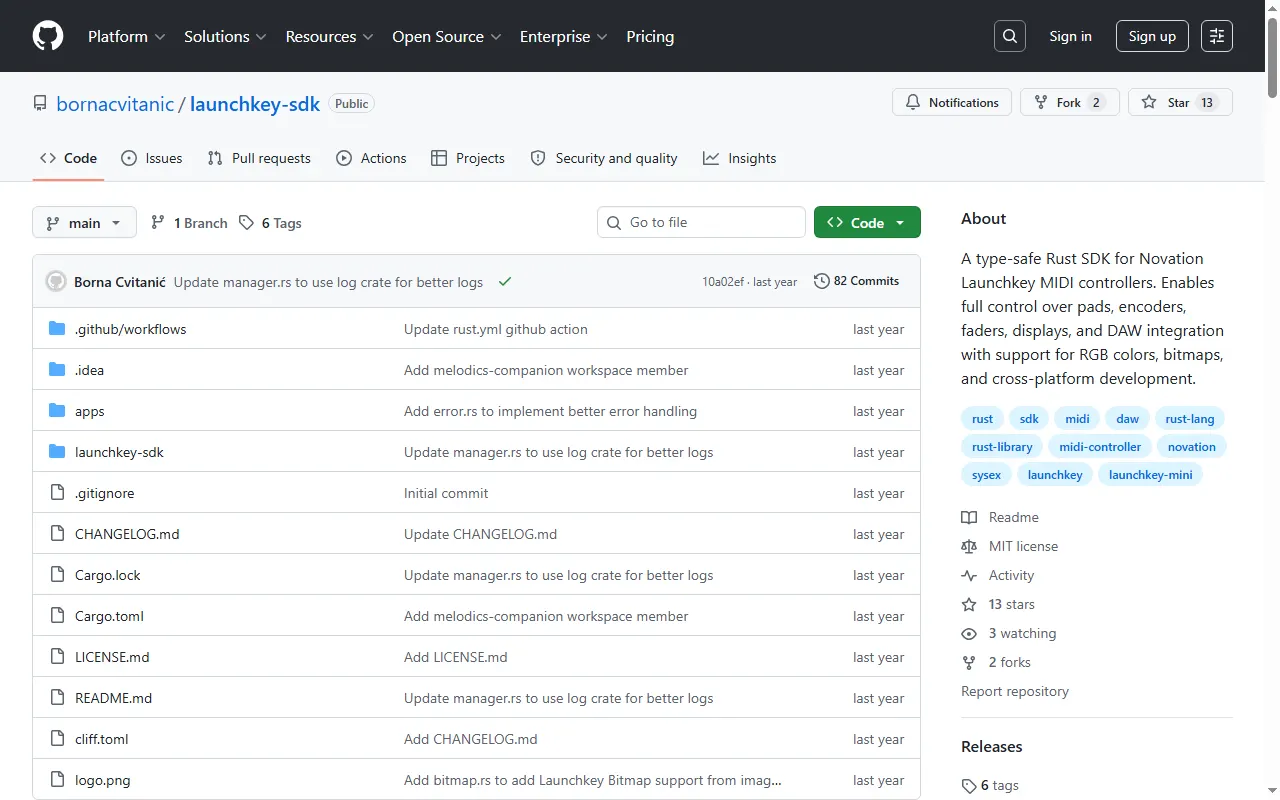Open the README.md file

coord(113,698)
